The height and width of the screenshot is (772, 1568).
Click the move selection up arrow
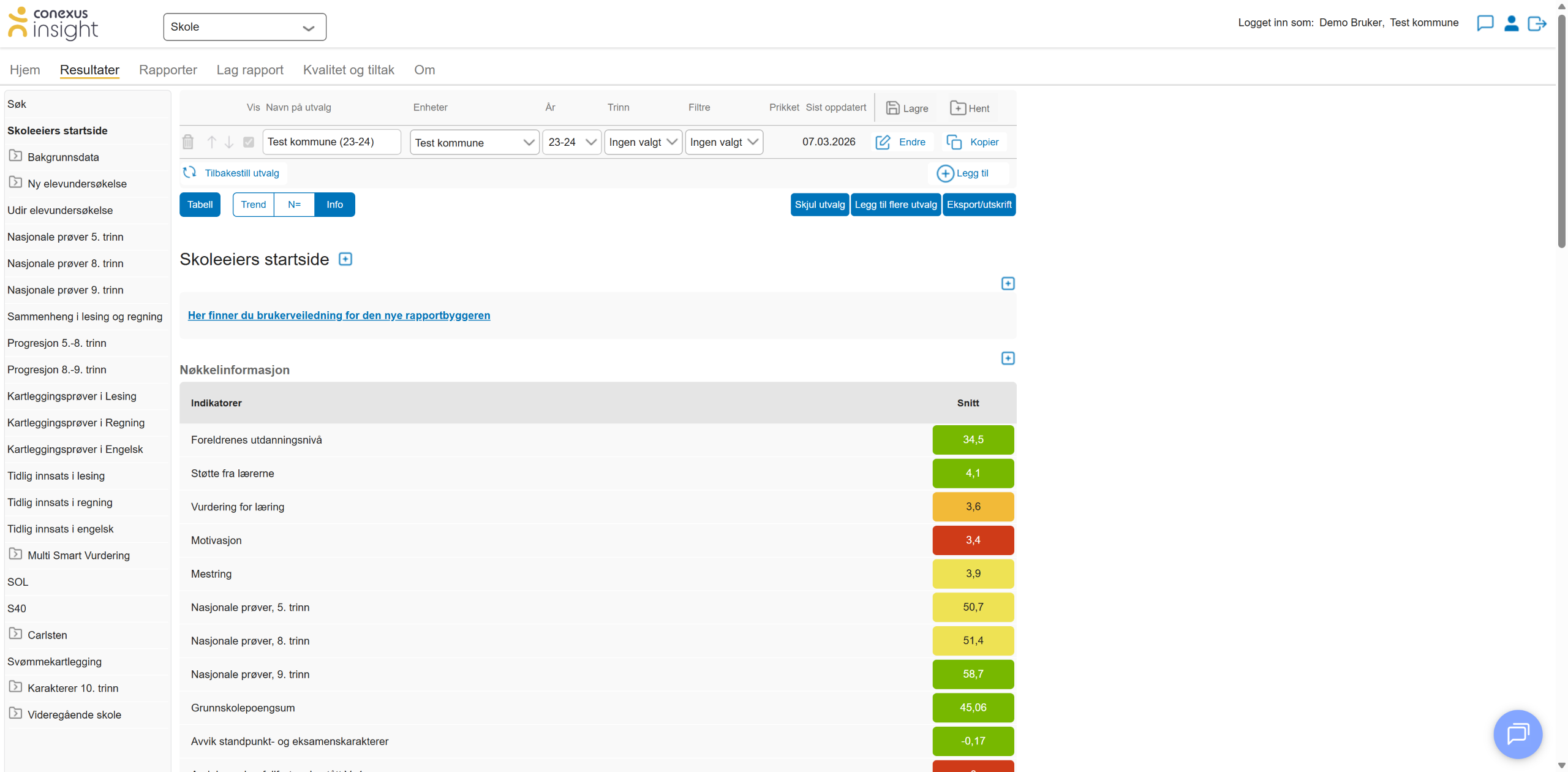212,142
